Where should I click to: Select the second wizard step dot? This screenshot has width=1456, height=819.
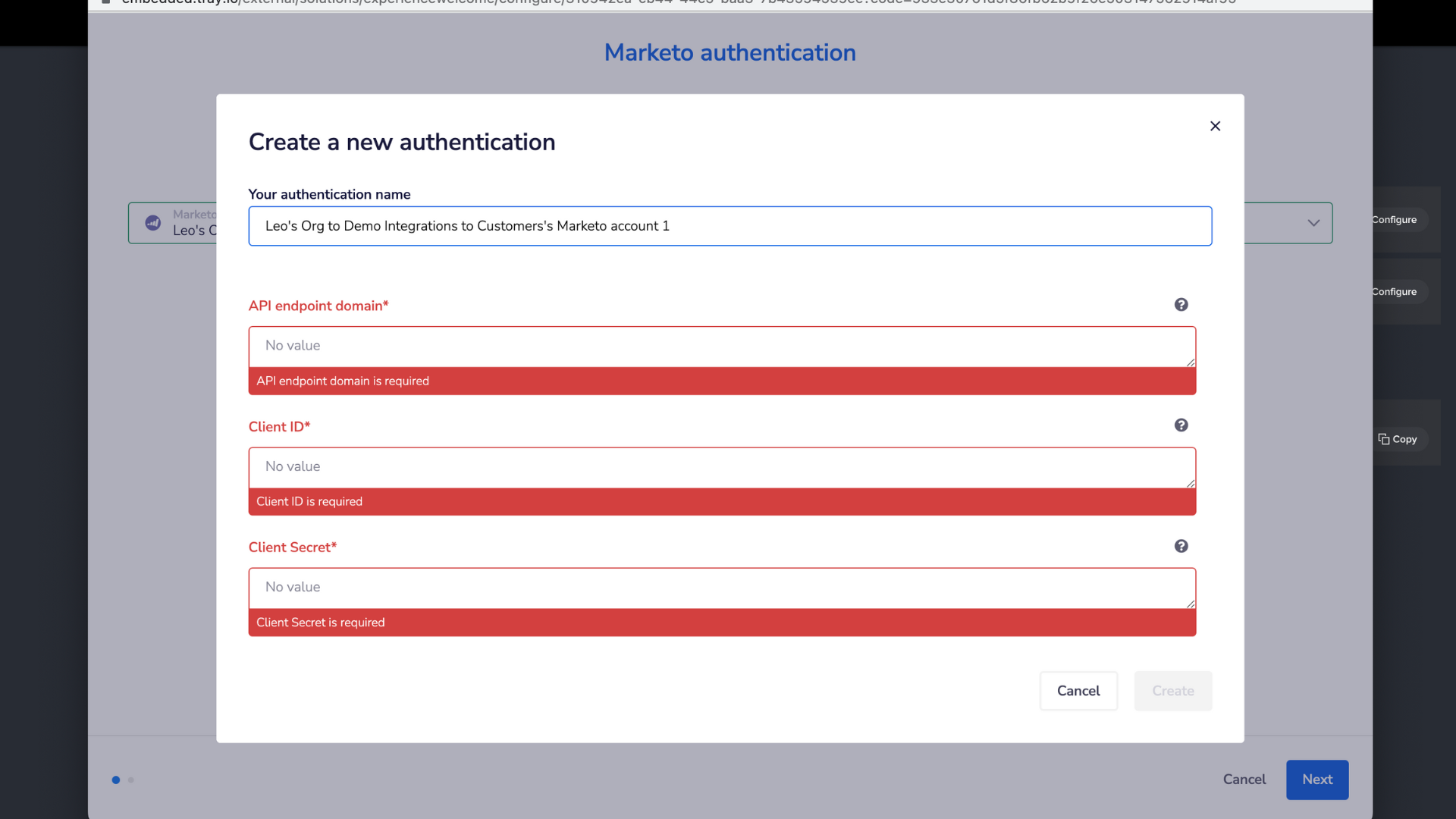click(x=131, y=780)
